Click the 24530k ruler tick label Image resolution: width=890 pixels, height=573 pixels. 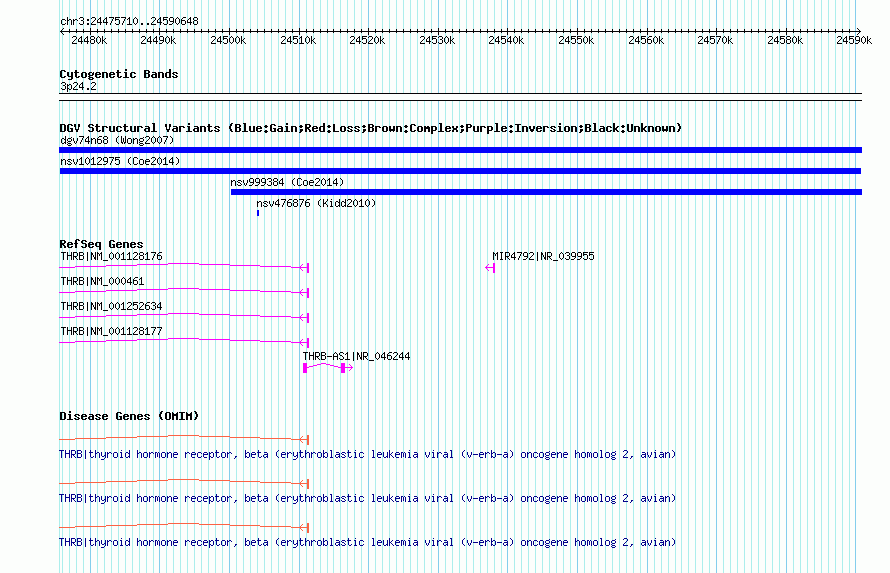(436, 40)
